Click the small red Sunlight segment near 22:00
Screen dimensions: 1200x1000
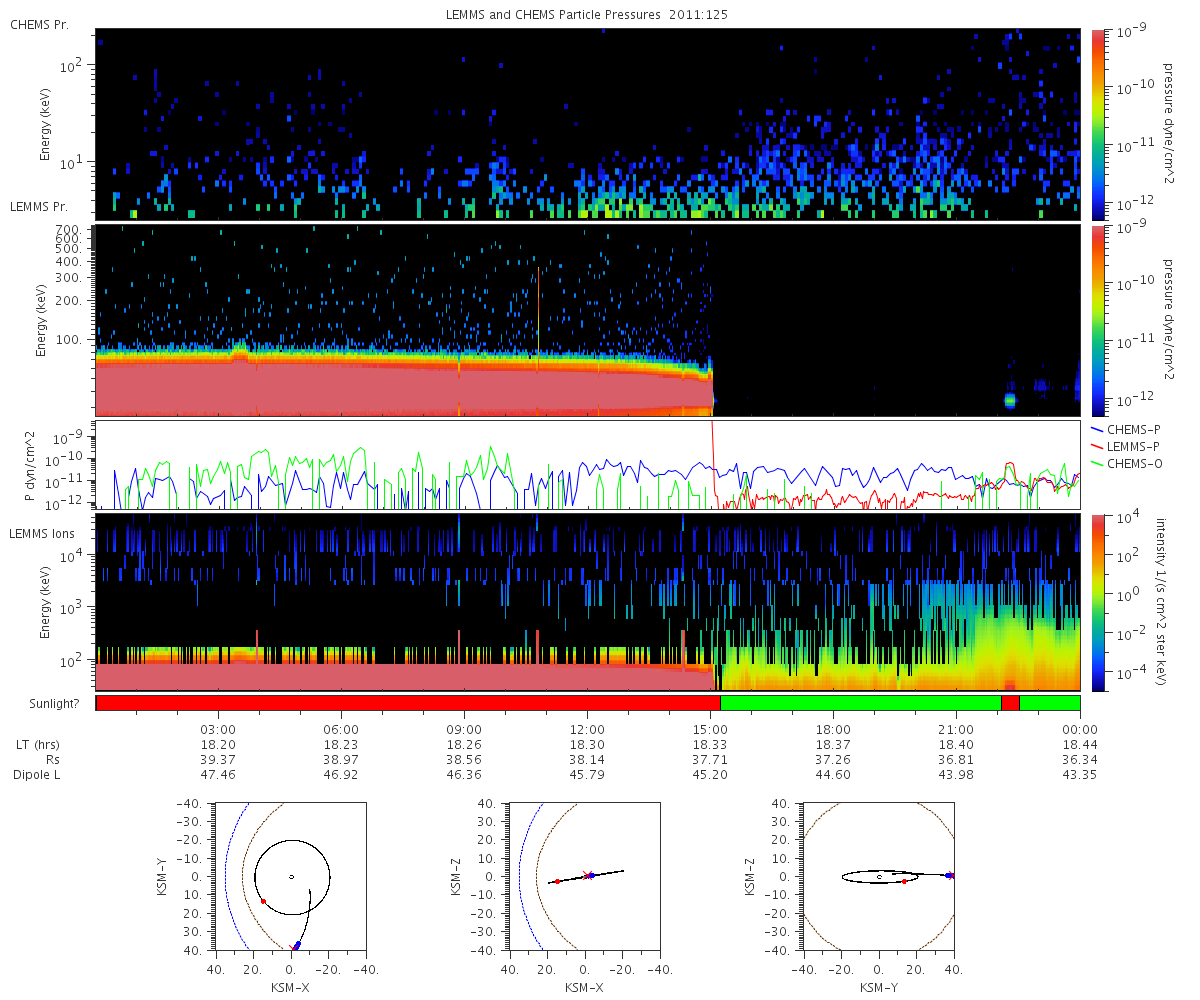click(1010, 703)
